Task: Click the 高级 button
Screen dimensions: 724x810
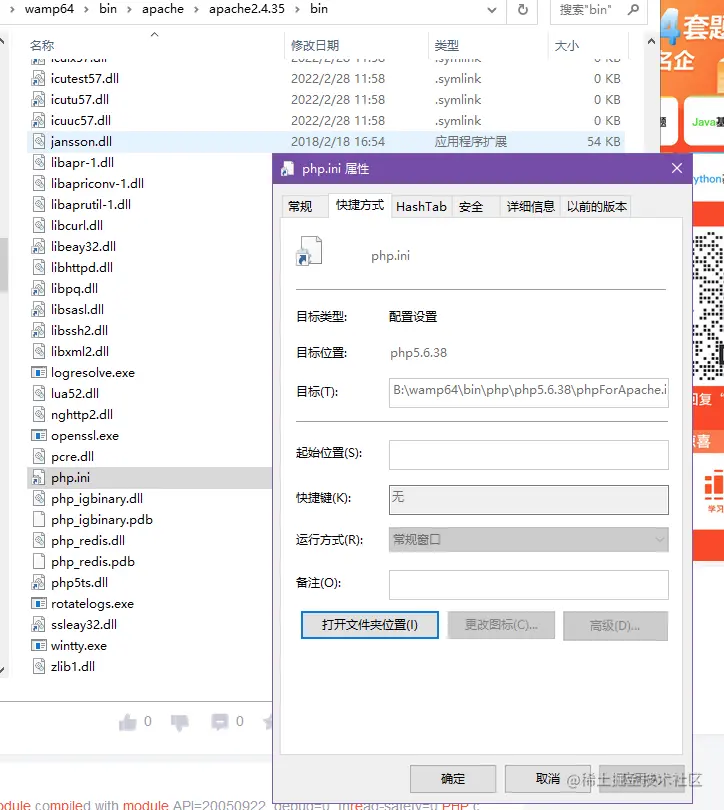Action: tap(615, 626)
